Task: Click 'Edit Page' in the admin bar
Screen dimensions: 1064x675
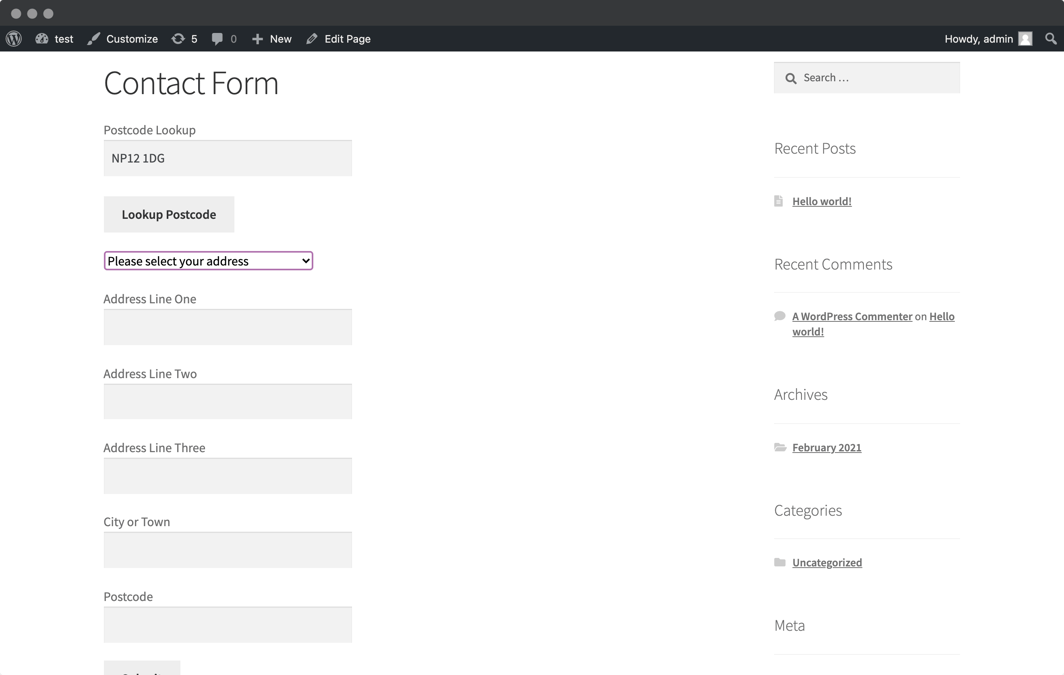Action: pos(345,38)
